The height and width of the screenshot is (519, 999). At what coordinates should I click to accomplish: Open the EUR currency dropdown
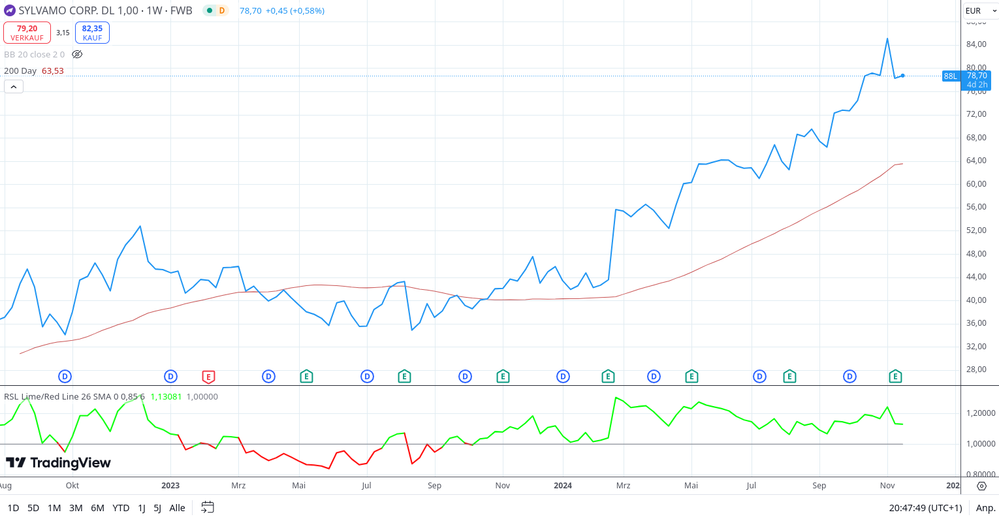click(979, 11)
